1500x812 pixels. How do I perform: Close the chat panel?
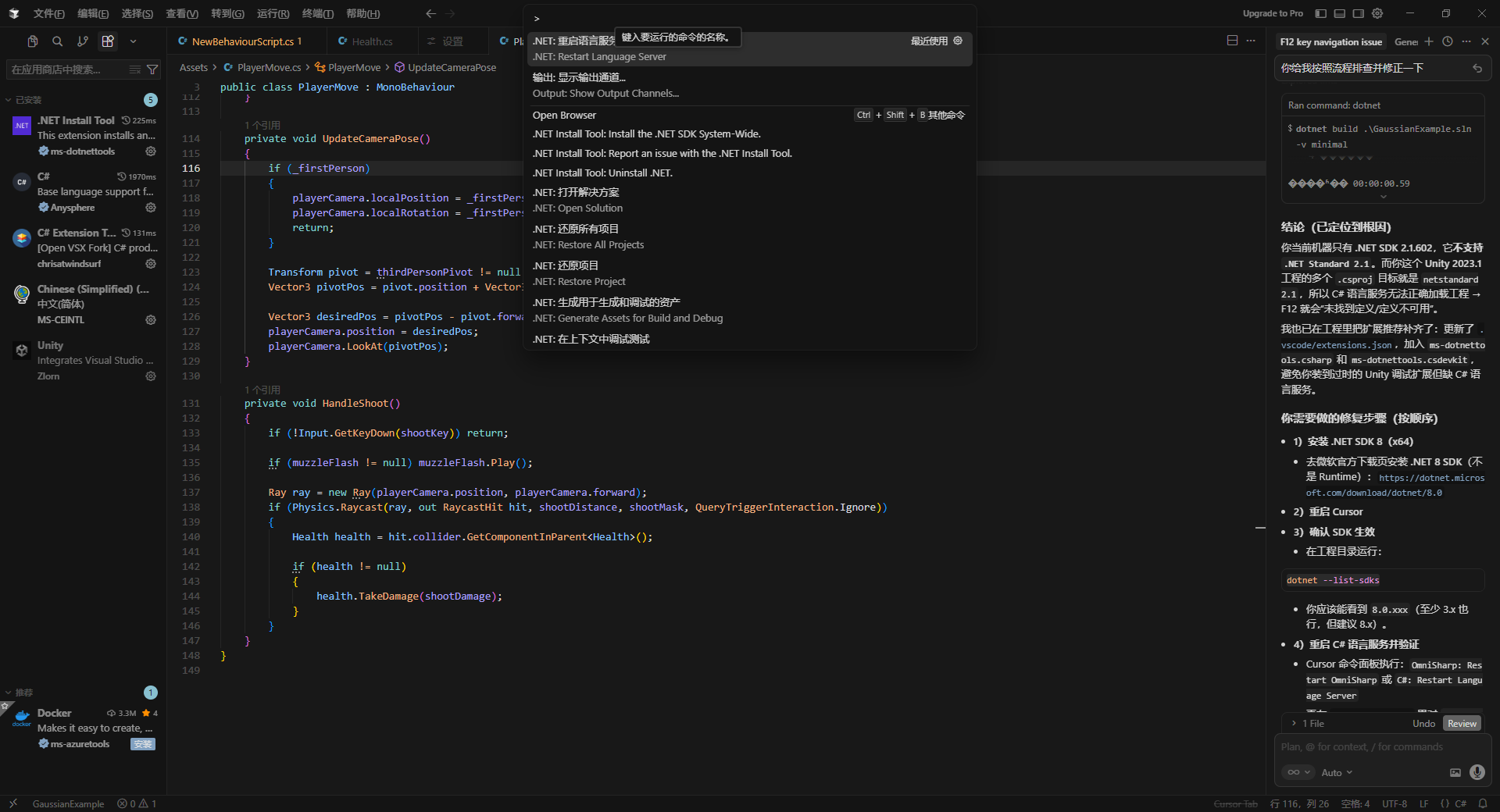click(x=1485, y=41)
